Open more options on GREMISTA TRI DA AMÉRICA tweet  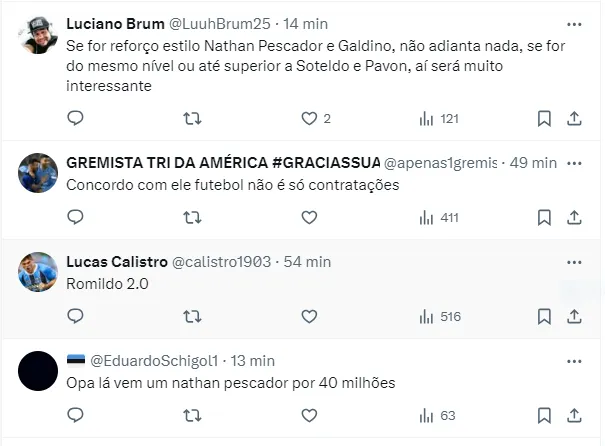[574, 163]
